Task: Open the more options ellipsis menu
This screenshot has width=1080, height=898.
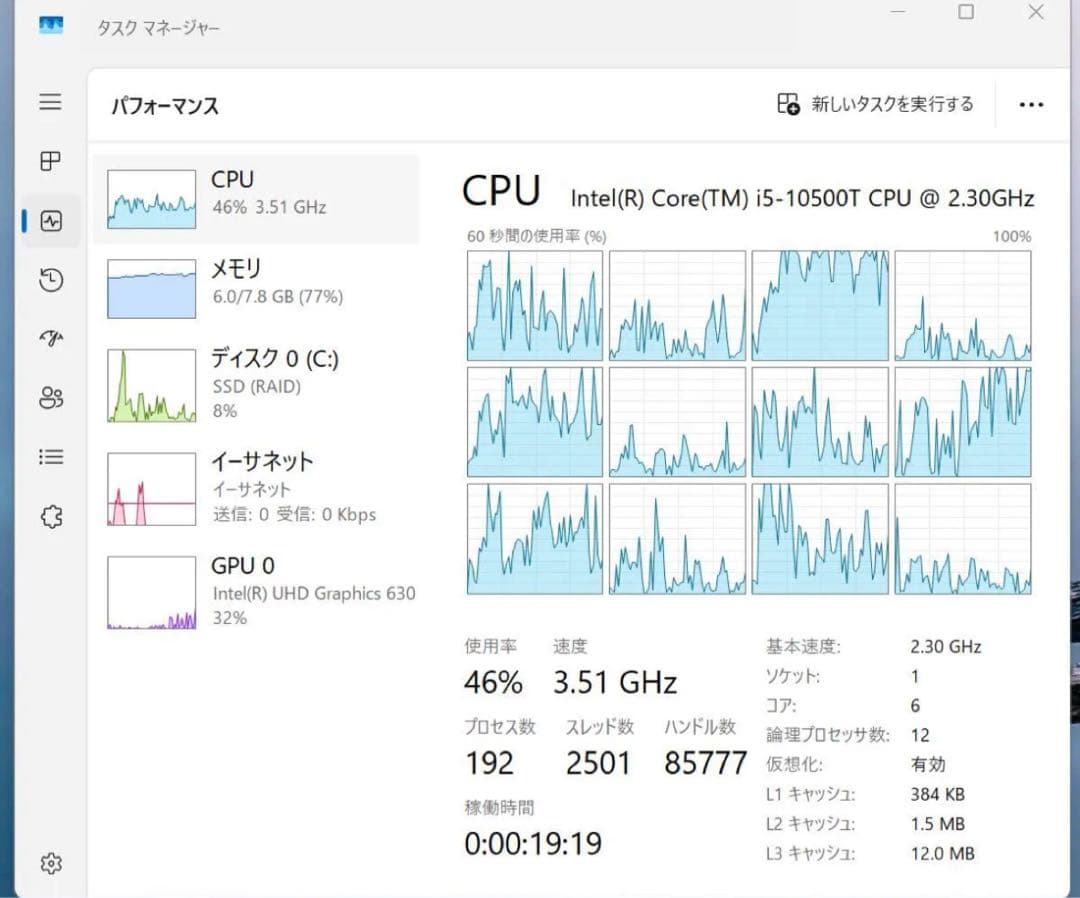Action: tap(1031, 103)
